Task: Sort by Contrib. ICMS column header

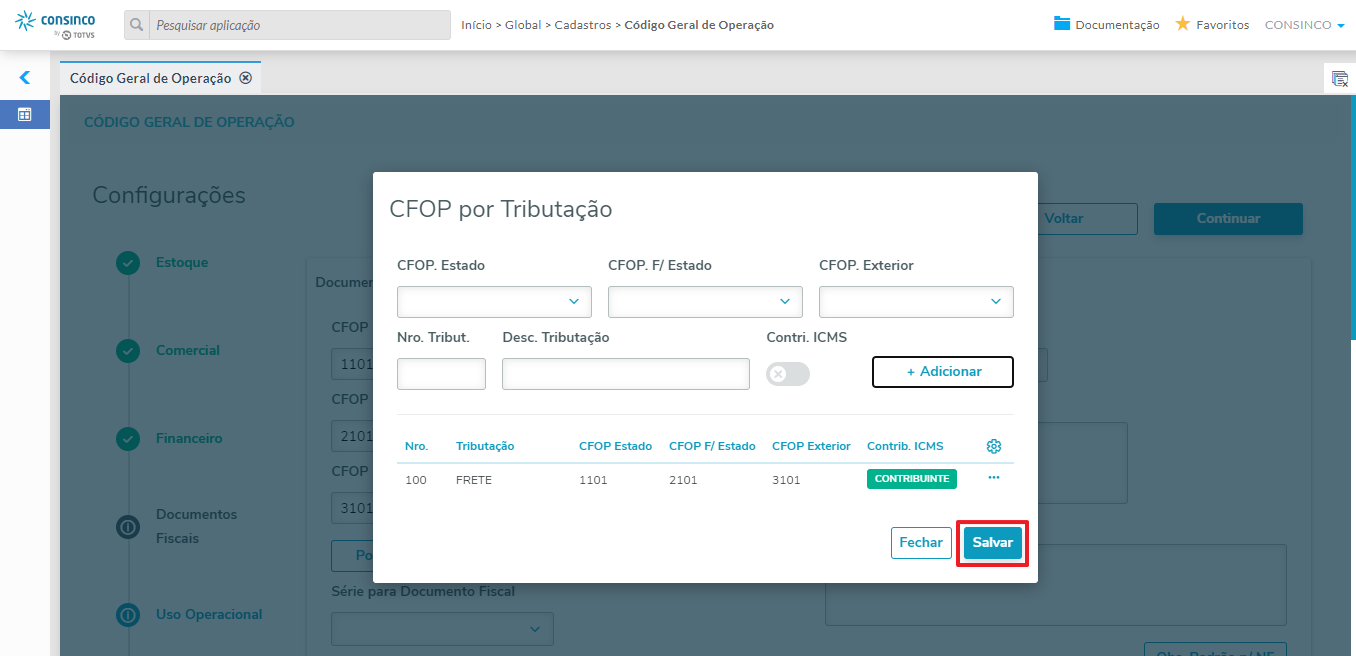Action: [905, 446]
